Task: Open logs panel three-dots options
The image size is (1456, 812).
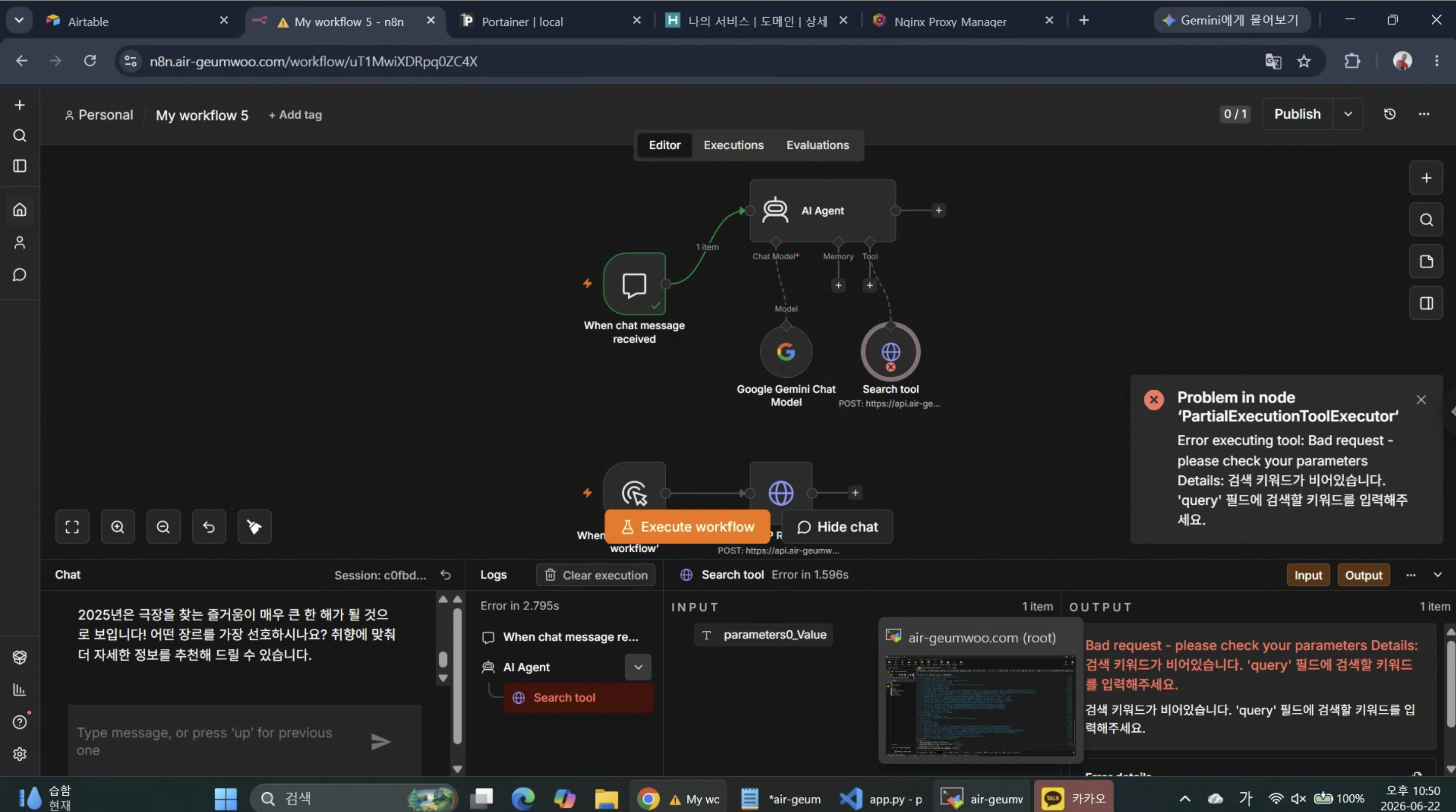Action: click(x=1411, y=575)
